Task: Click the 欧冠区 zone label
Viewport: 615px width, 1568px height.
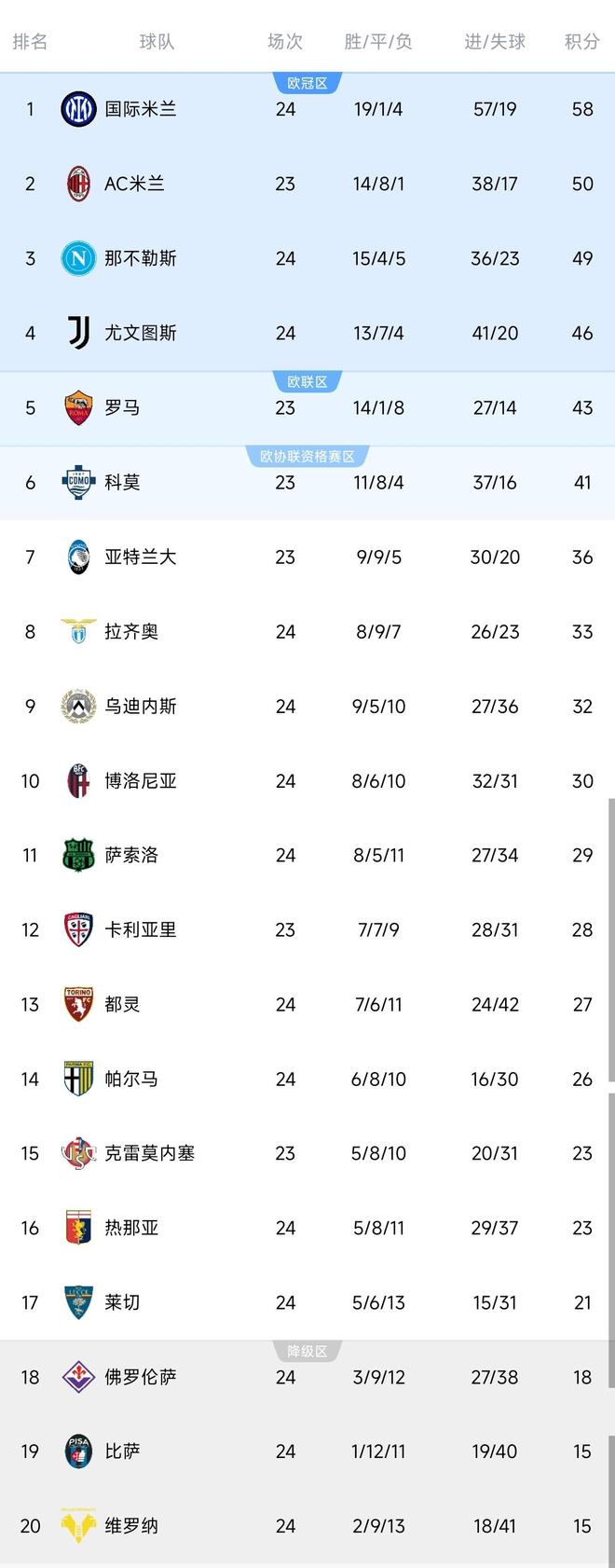Action: pyautogui.click(x=307, y=83)
